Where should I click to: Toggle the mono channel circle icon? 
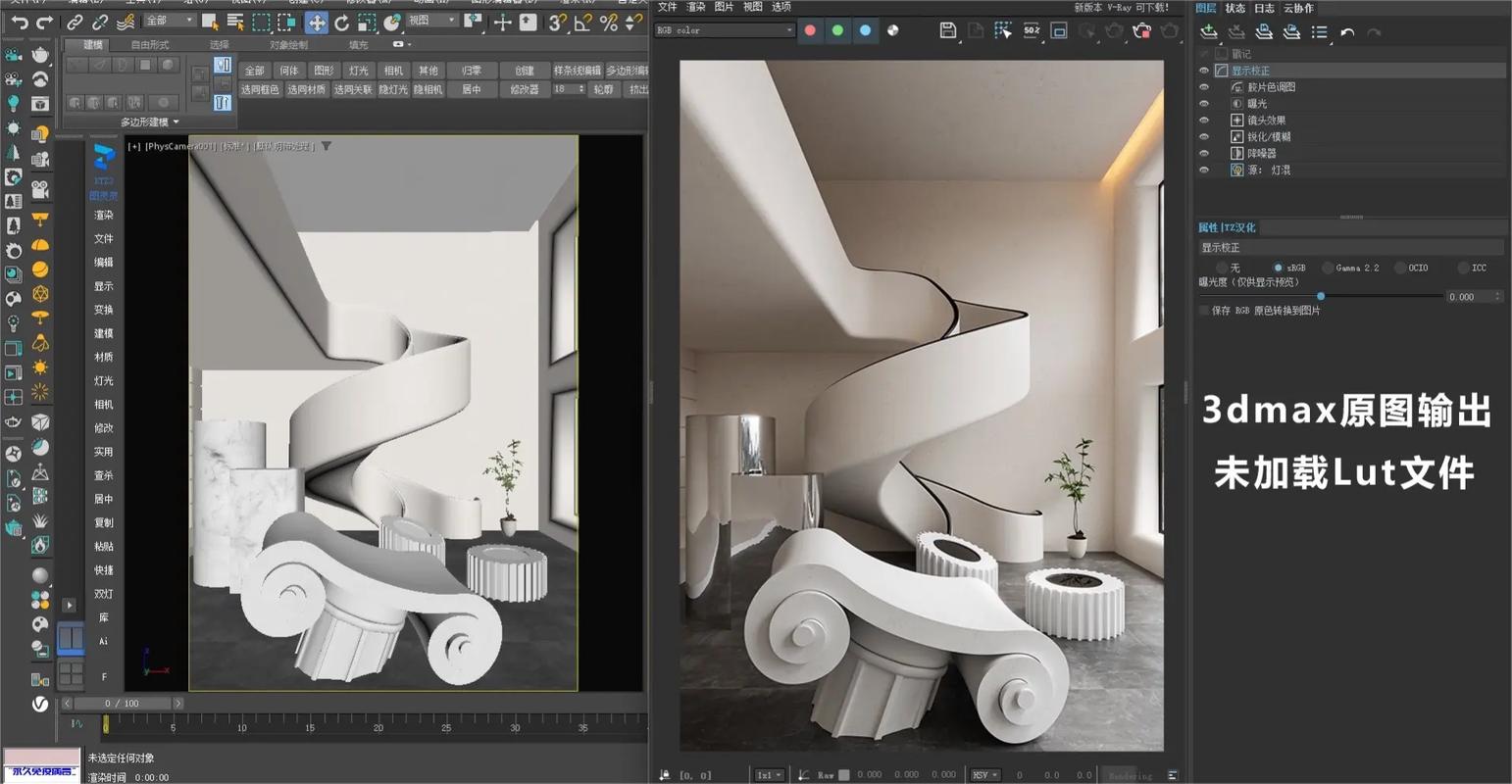click(x=893, y=30)
